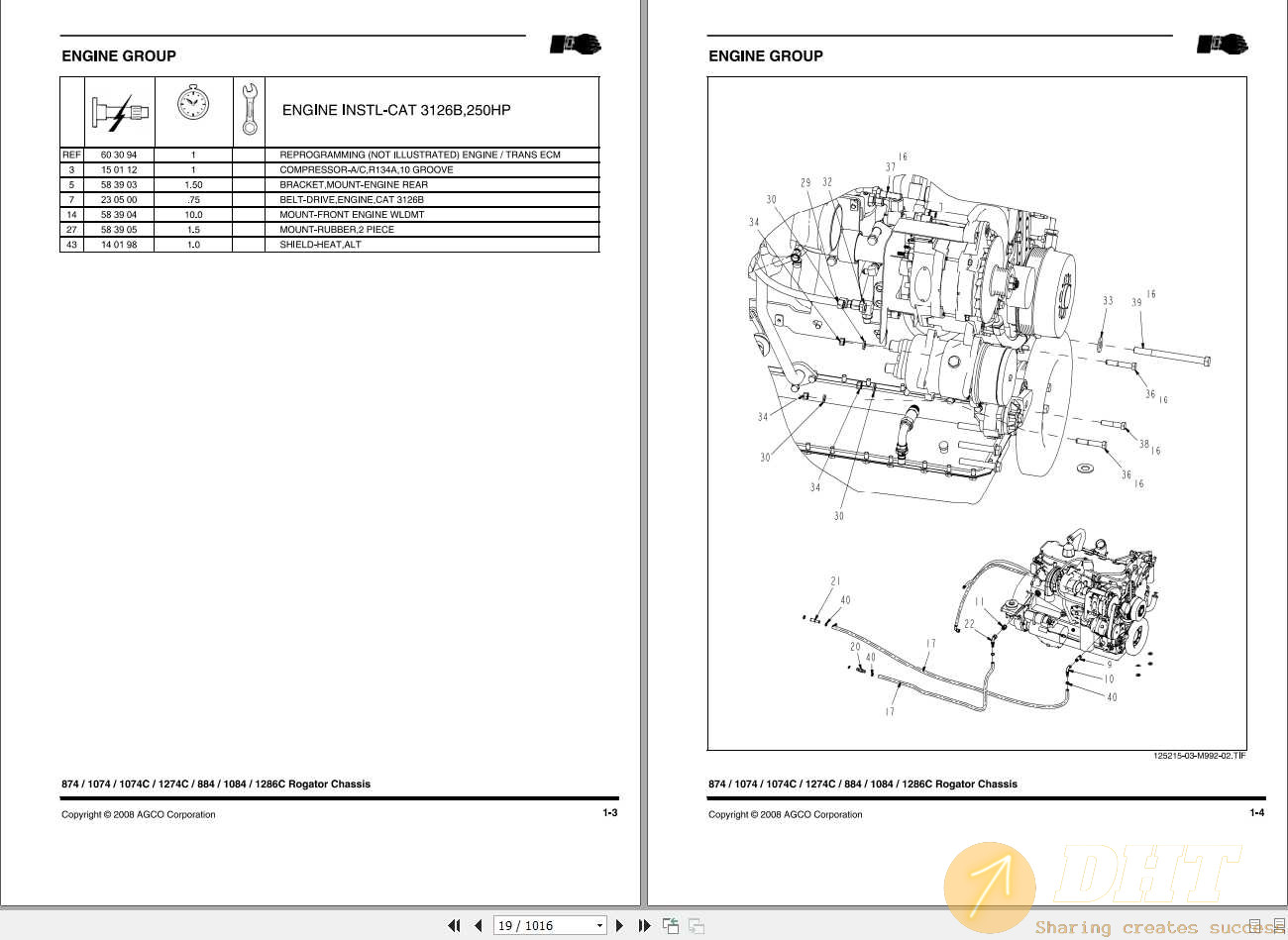Click the page number 1-3 footer

(610, 812)
